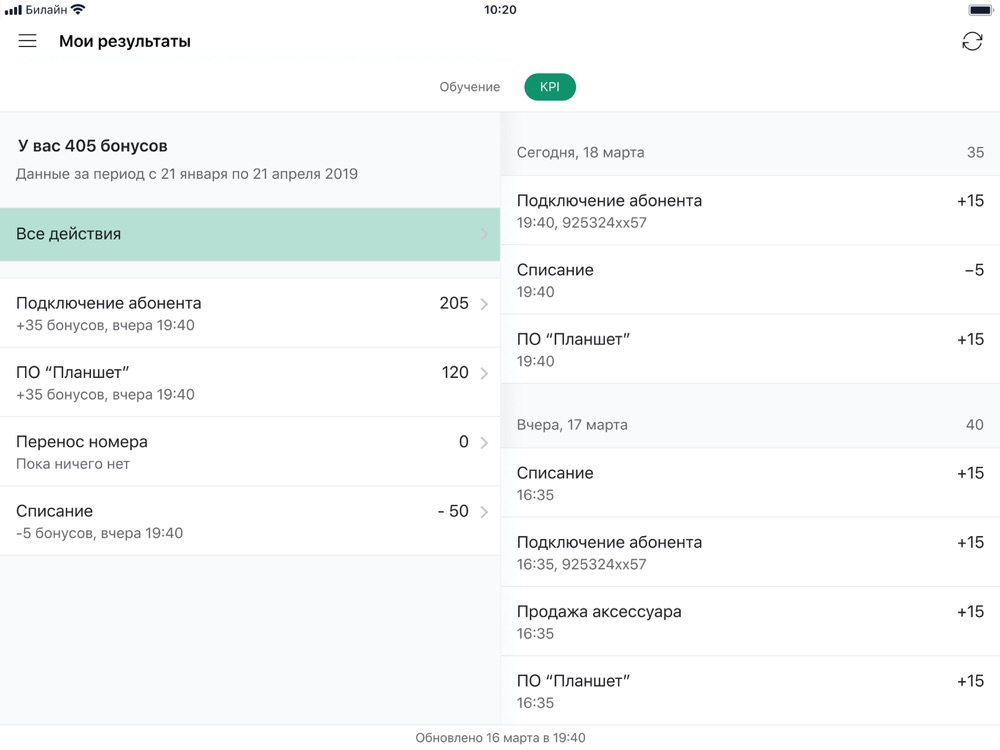Tap the Мои результаты title
The height and width of the screenshot is (750, 1000).
[125, 41]
